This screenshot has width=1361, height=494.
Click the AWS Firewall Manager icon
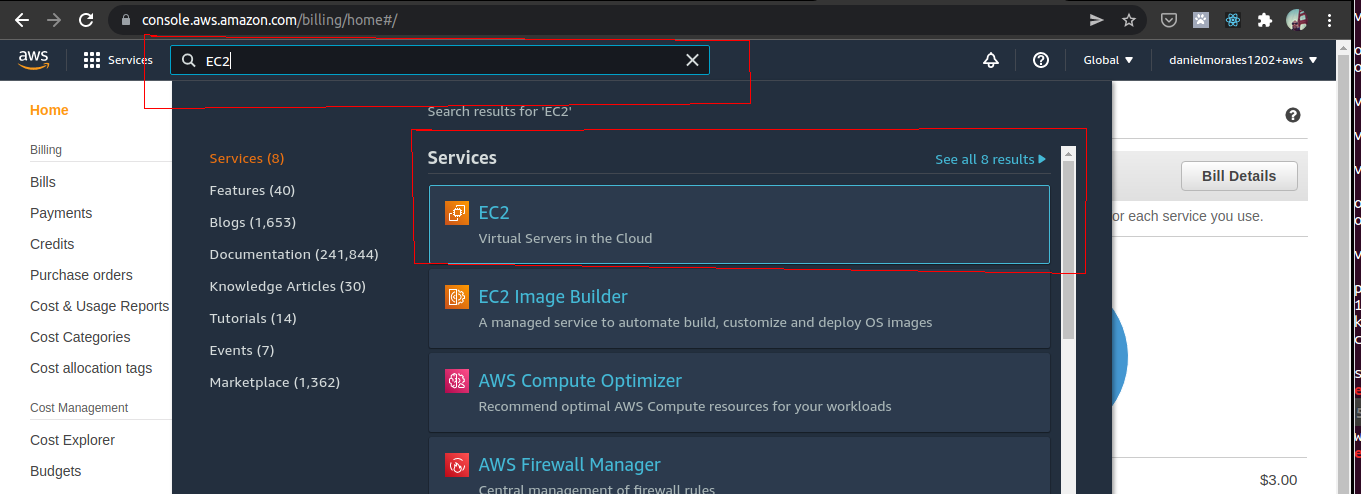pyautogui.click(x=457, y=465)
